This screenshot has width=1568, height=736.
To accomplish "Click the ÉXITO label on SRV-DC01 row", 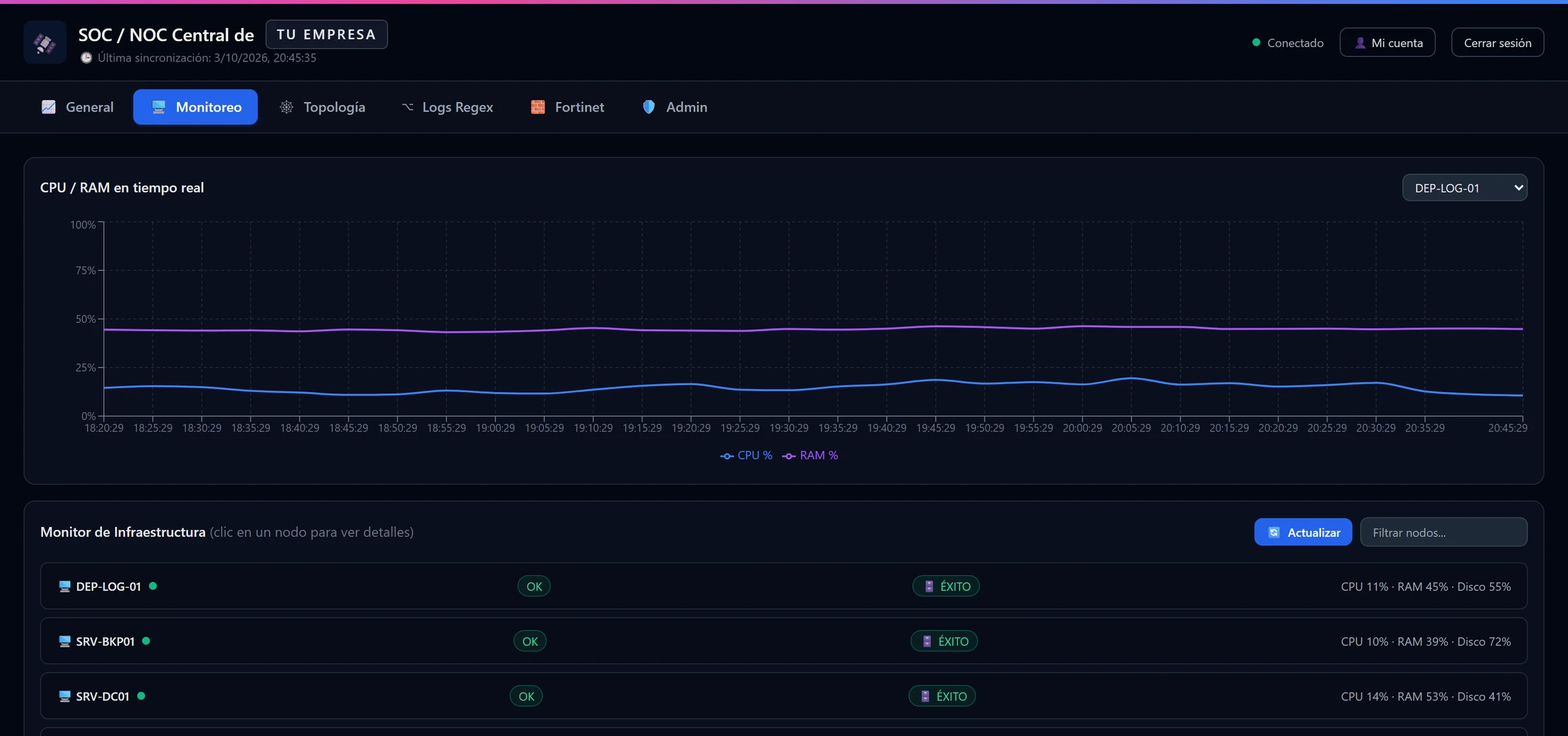I will [x=951, y=697].
